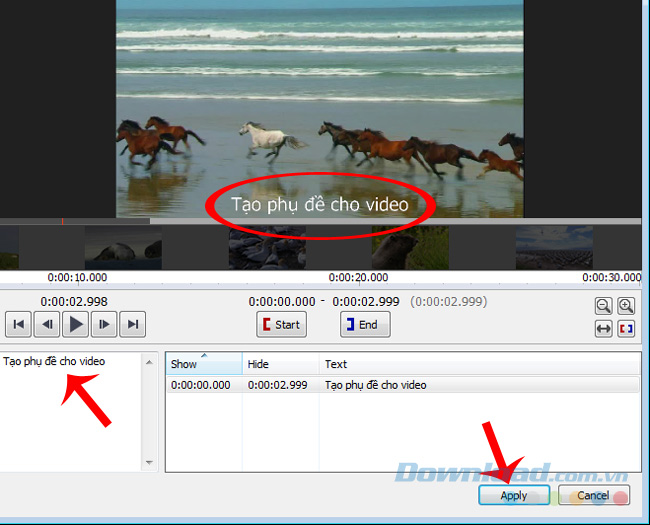The width and height of the screenshot is (650, 525).
Task: Play the video preview
Action: [x=75, y=324]
